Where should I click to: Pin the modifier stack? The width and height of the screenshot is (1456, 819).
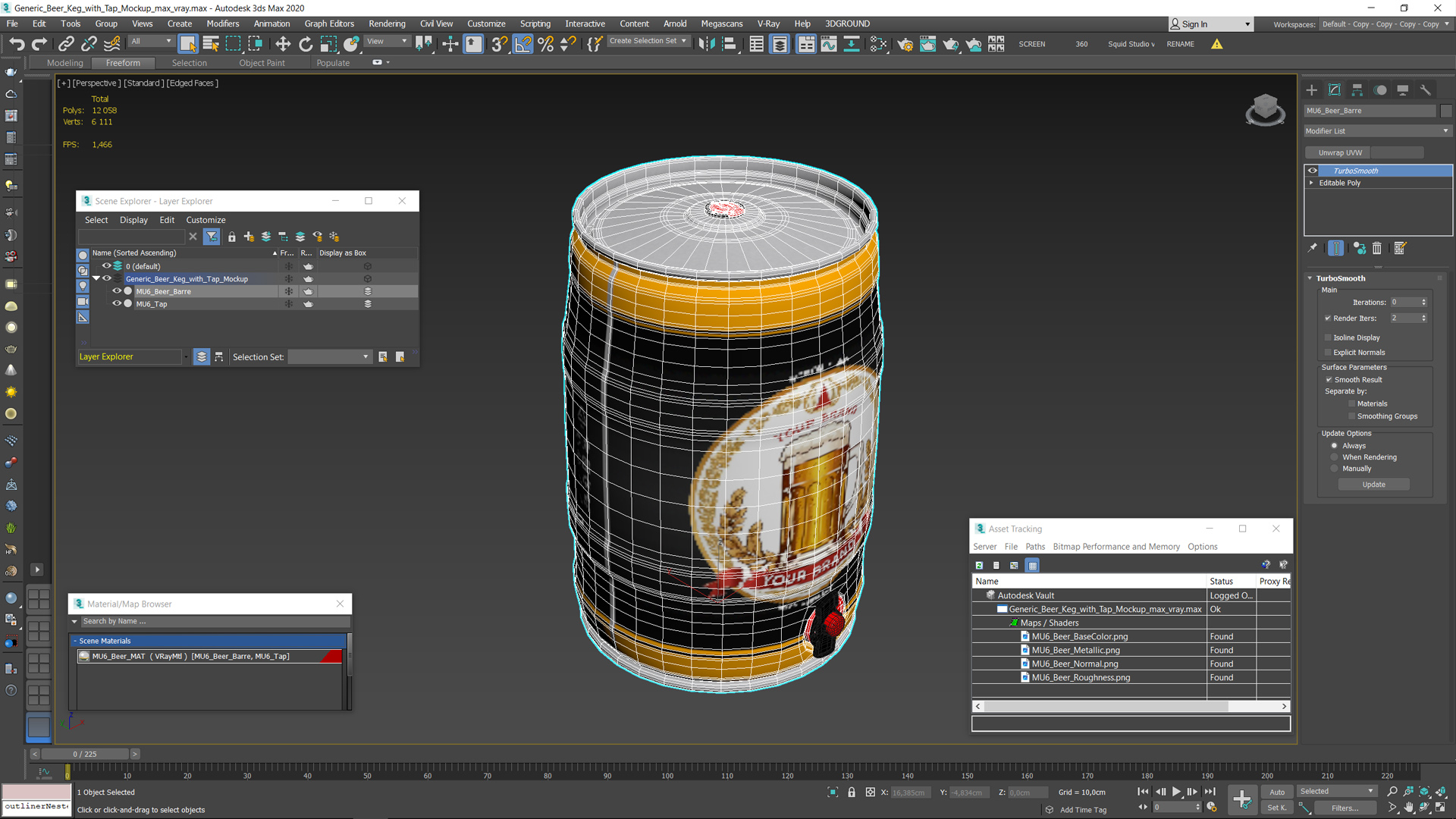(x=1313, y=248)
